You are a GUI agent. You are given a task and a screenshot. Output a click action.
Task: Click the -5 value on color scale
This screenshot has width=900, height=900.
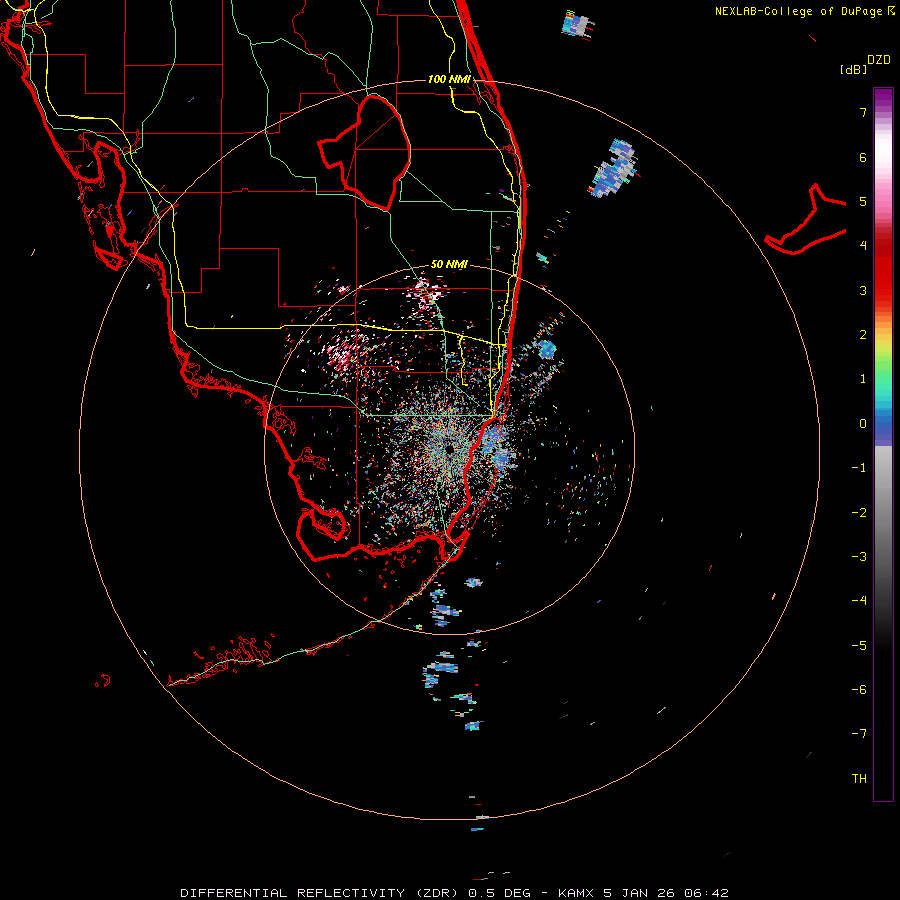pyautogui.click(x=859, y=646)
